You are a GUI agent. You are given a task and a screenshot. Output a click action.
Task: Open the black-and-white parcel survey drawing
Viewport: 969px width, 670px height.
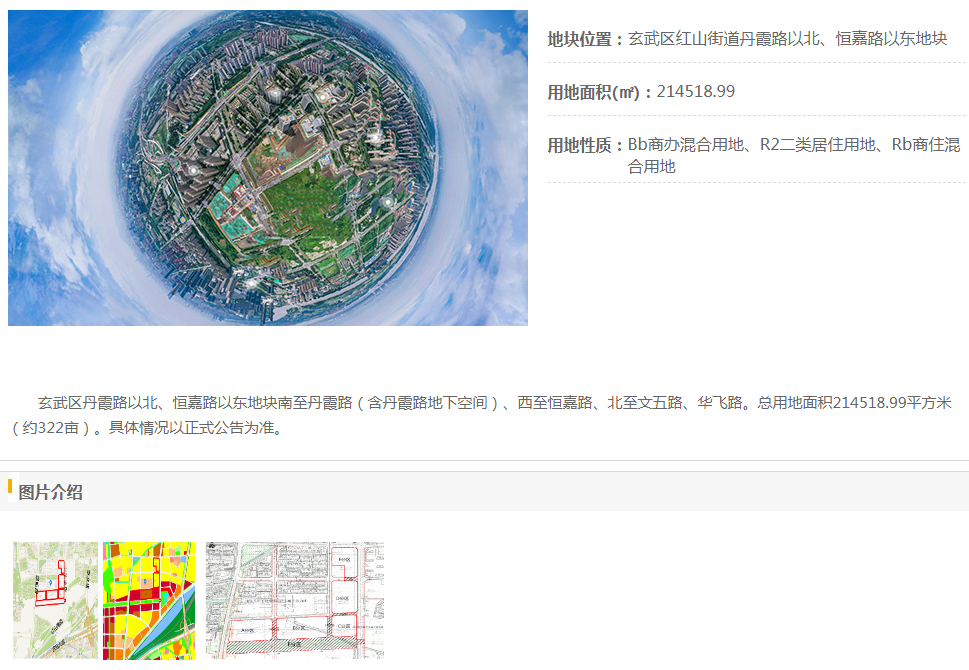pyautogui.click(x=295, y=600)
